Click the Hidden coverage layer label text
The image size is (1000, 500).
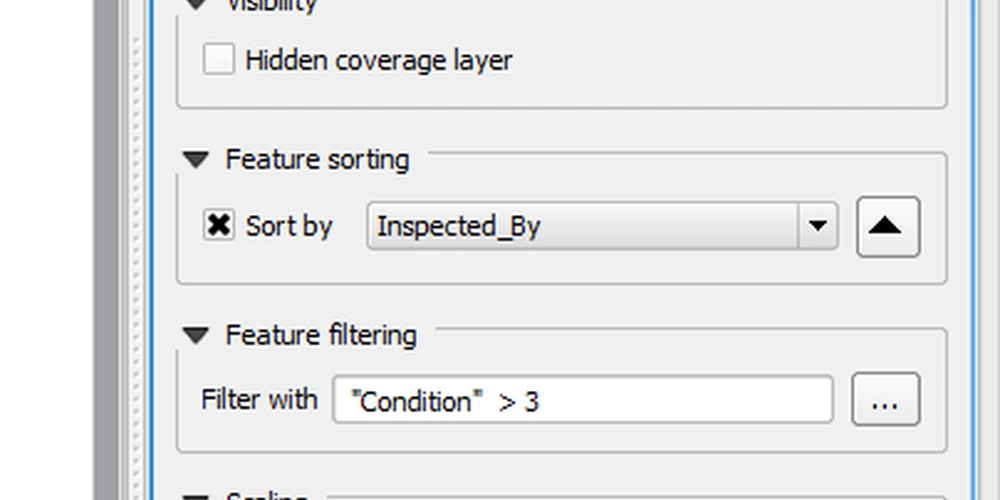pos(379,61)
